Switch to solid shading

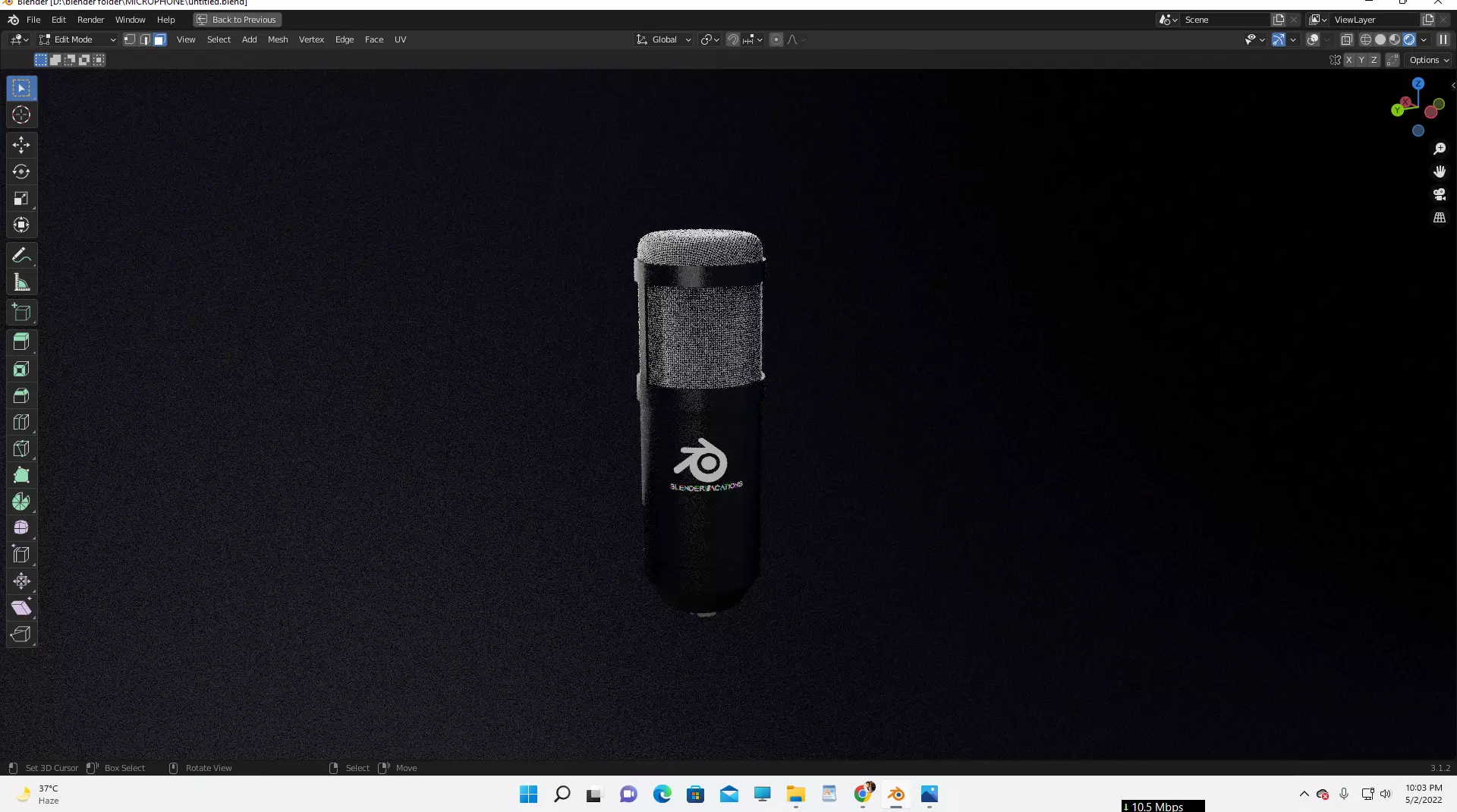pos(1380,39)
